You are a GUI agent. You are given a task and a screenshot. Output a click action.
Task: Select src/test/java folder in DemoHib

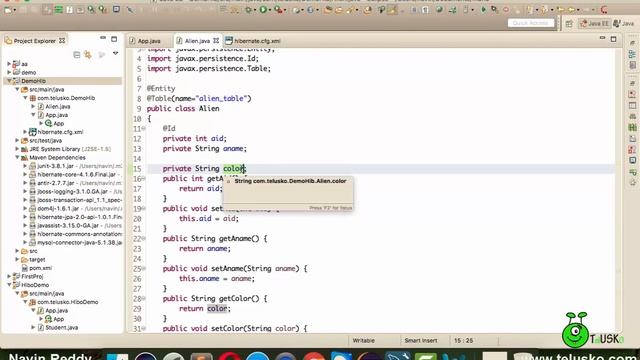tap(41, 140)
